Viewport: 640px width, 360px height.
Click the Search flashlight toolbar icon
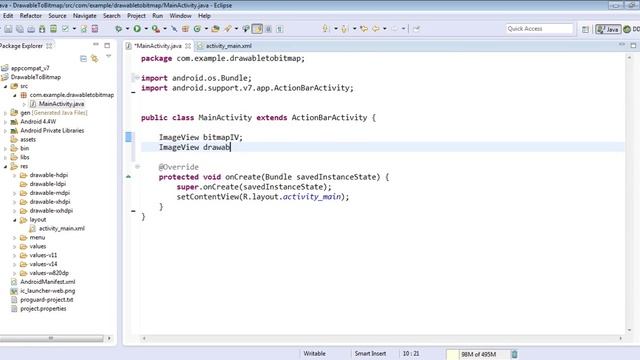228,29
